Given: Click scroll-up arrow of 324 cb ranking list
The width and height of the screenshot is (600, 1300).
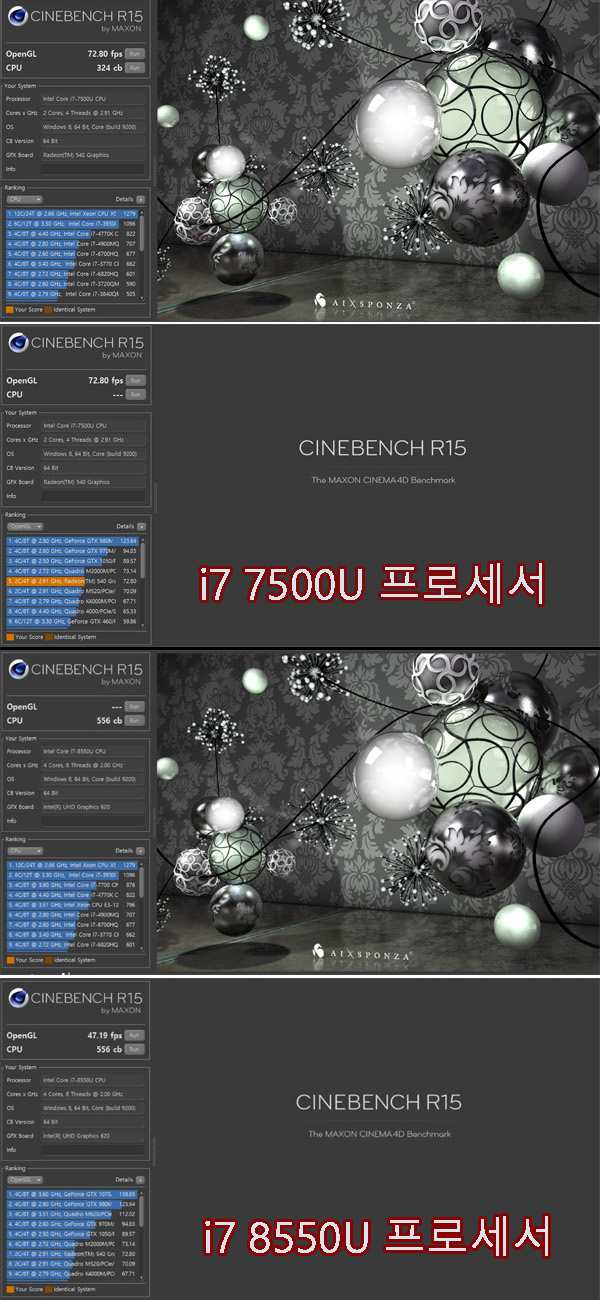Looking at the screenshot, I should [141, 212].
